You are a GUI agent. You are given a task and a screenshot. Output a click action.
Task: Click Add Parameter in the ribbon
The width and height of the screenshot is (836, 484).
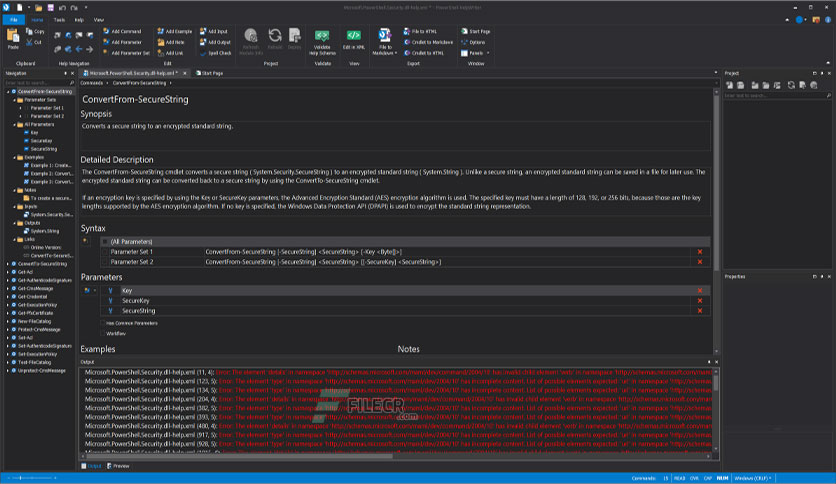(122, 42)
